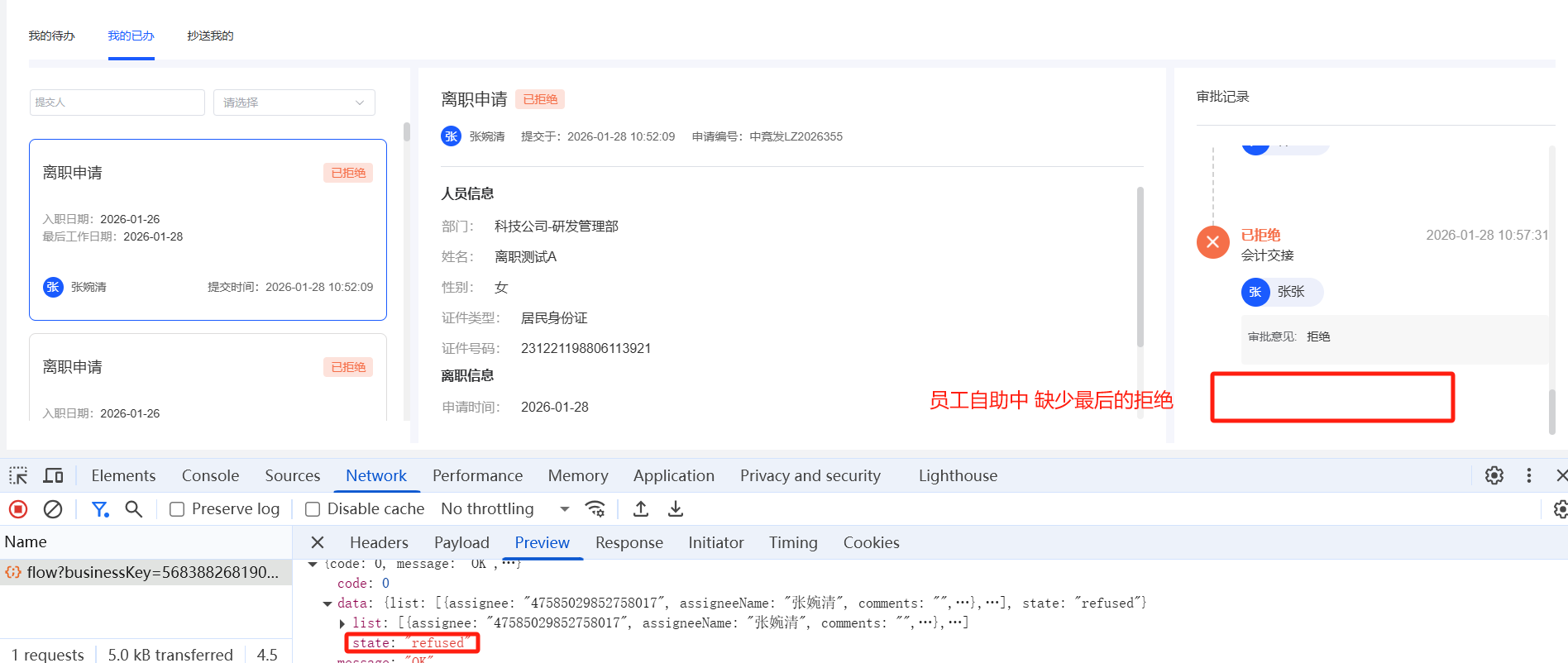This screenshot has width=1568, height=663.
Task: Import HAR file upload icon
Action: pos(641,509)
